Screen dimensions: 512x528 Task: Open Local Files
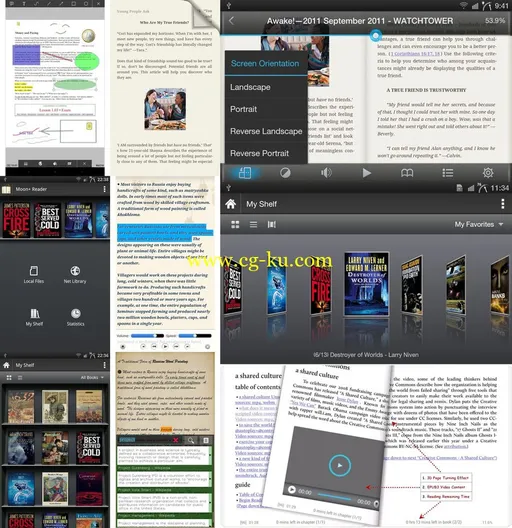click(34, 274)
